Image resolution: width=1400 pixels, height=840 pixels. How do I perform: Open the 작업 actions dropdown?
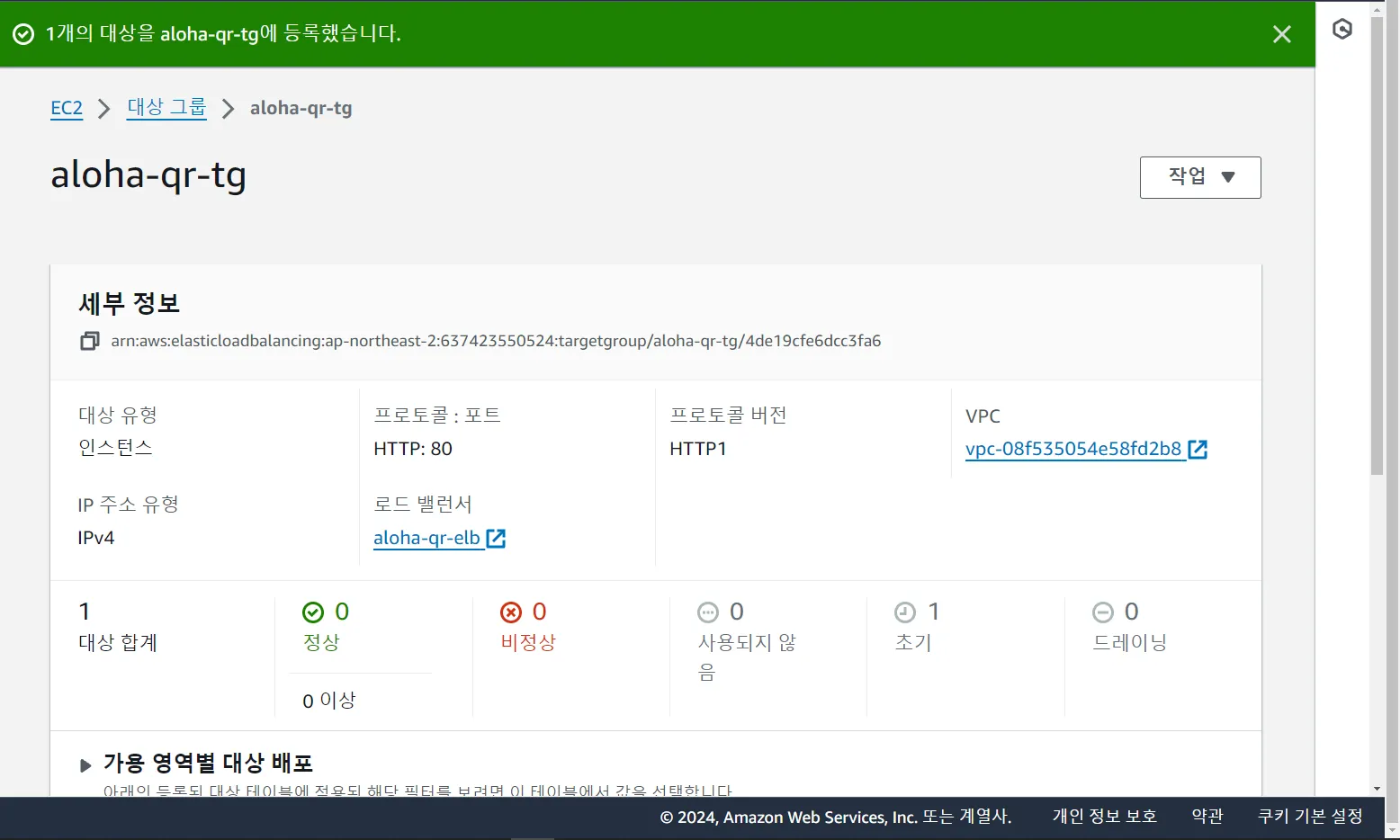tap(1200, 177)
